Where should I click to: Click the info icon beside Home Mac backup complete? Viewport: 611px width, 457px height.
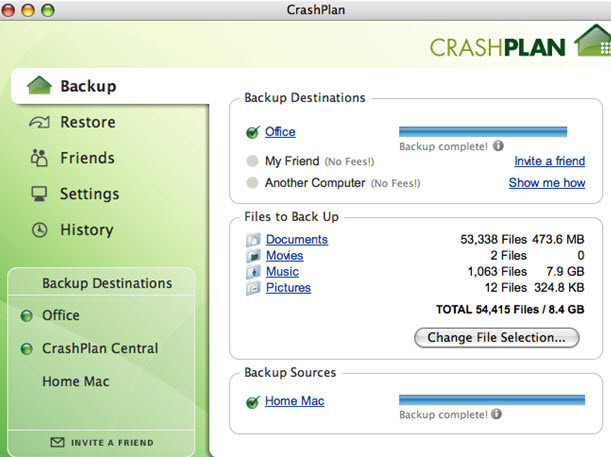click(496, 414)
